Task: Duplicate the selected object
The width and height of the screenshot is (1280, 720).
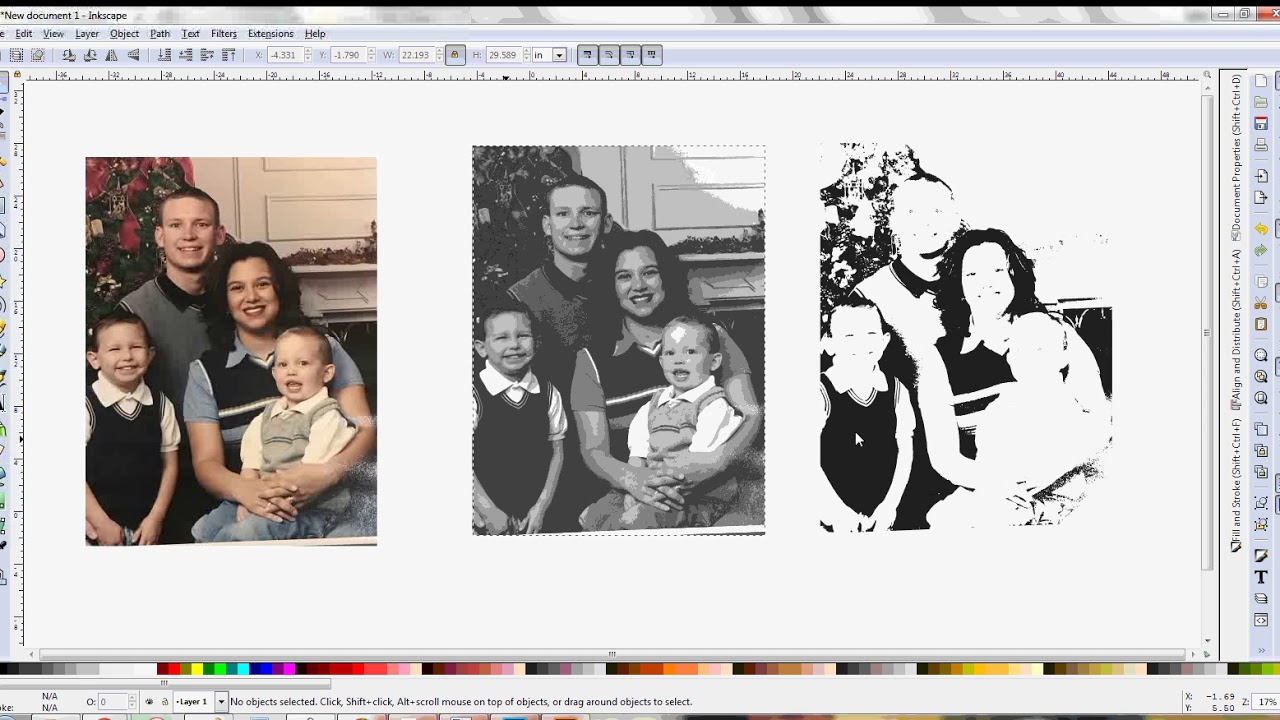Action: [x=1261, y=429]
